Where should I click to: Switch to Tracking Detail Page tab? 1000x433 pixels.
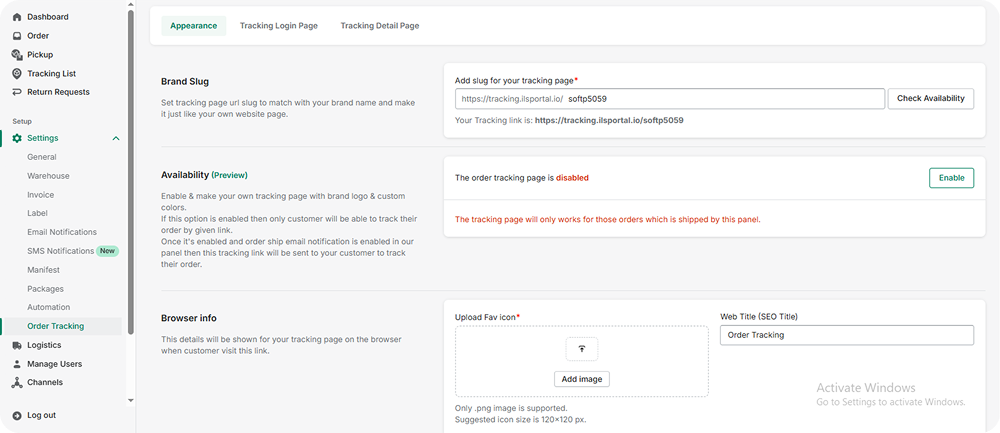tap(379, 26)
